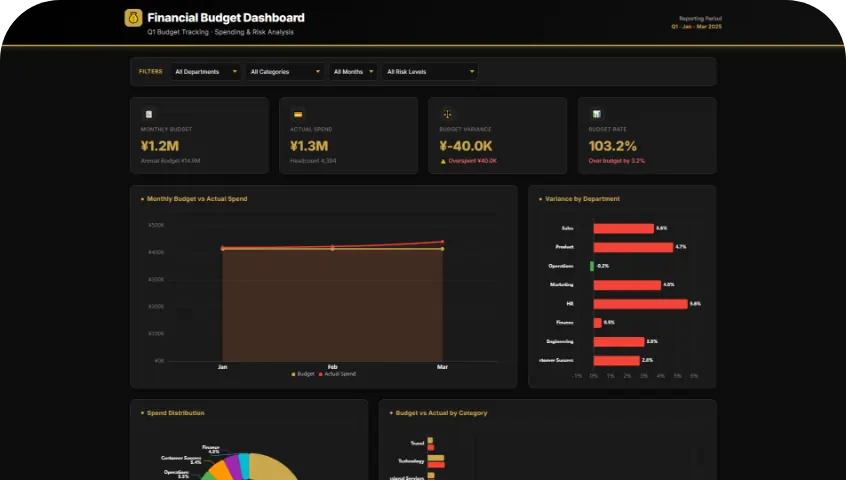Click the purple Finance slice of pie chart
The image size is (846, 480).
233,466
